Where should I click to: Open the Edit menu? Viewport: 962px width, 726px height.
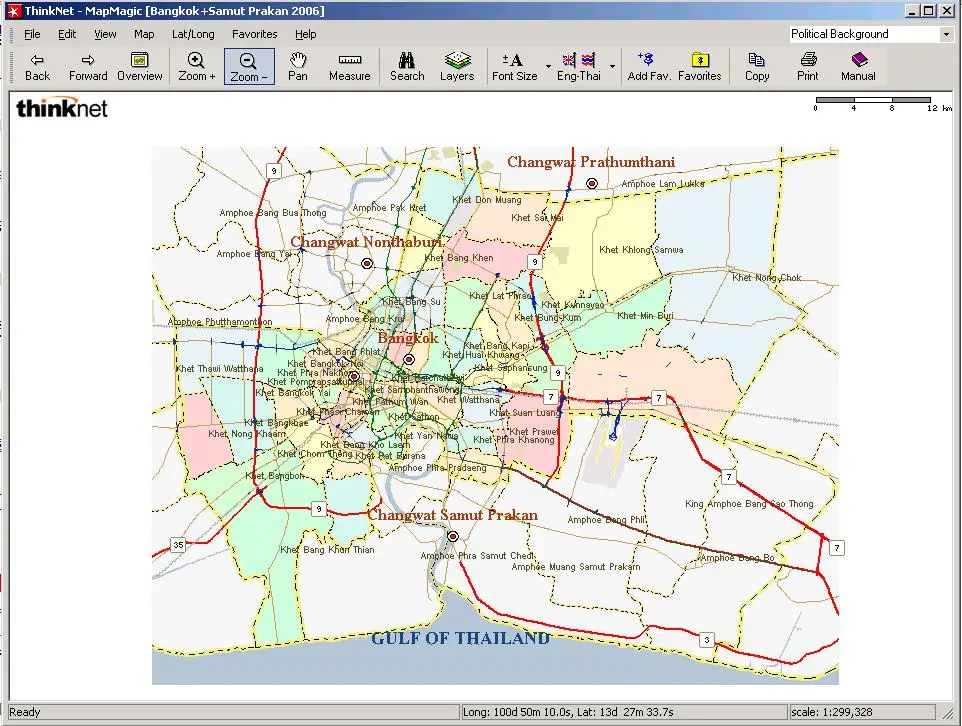pos(67,34)
